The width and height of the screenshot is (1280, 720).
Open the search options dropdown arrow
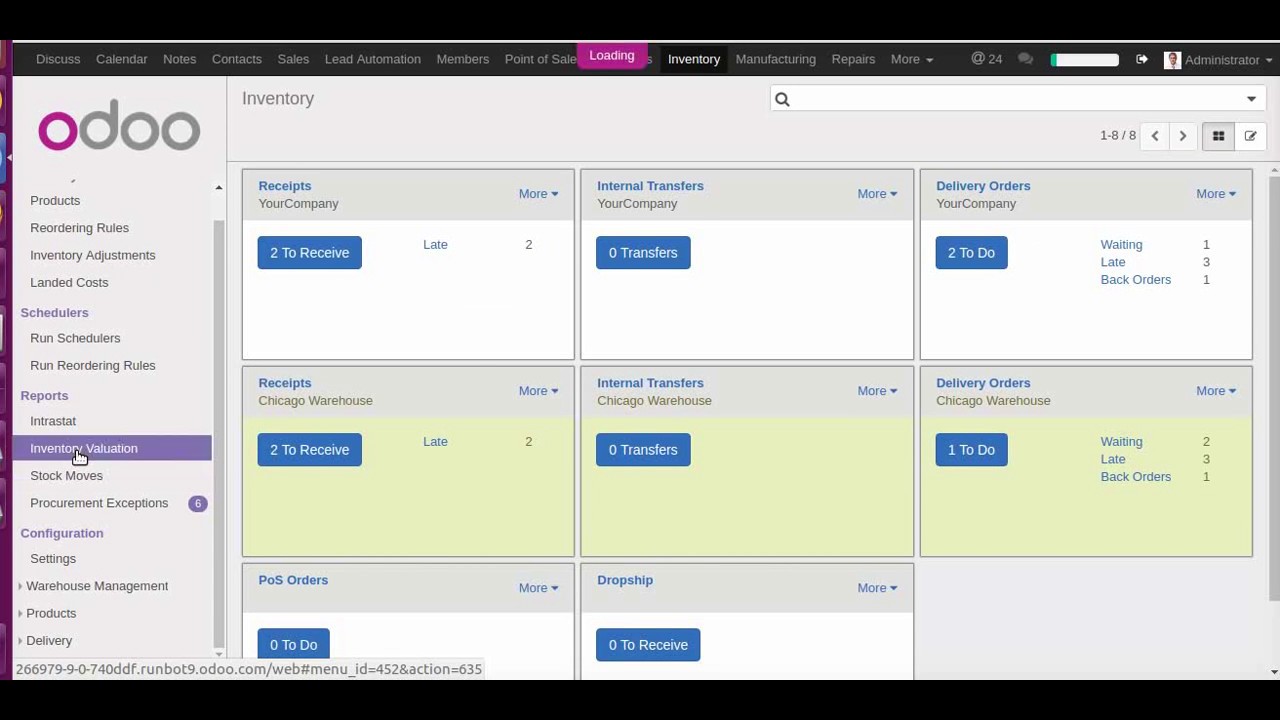[1251, 99]
